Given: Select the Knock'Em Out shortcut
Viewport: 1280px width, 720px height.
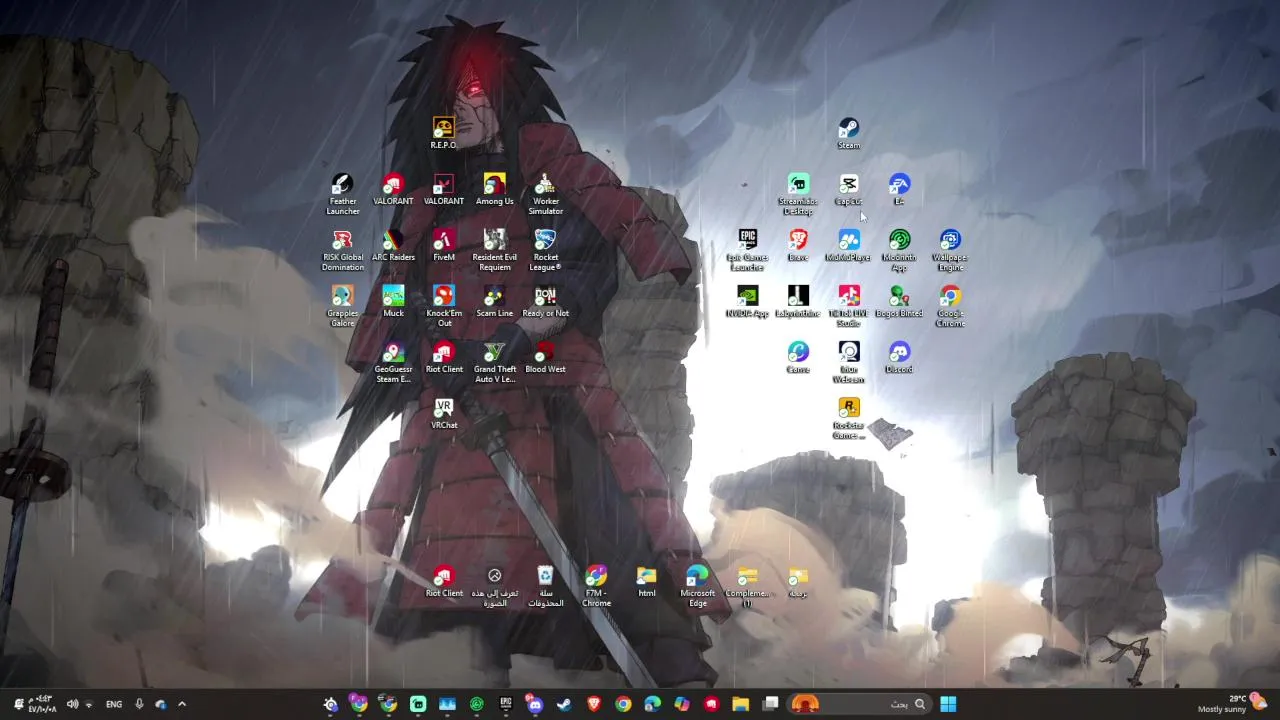Looking at the screenshot, I should tap(443, 306).
